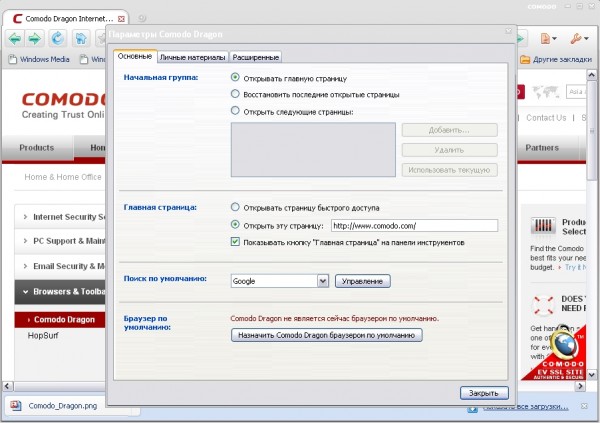
Task: Click the lifebuoy support icon
Action: 543,306
